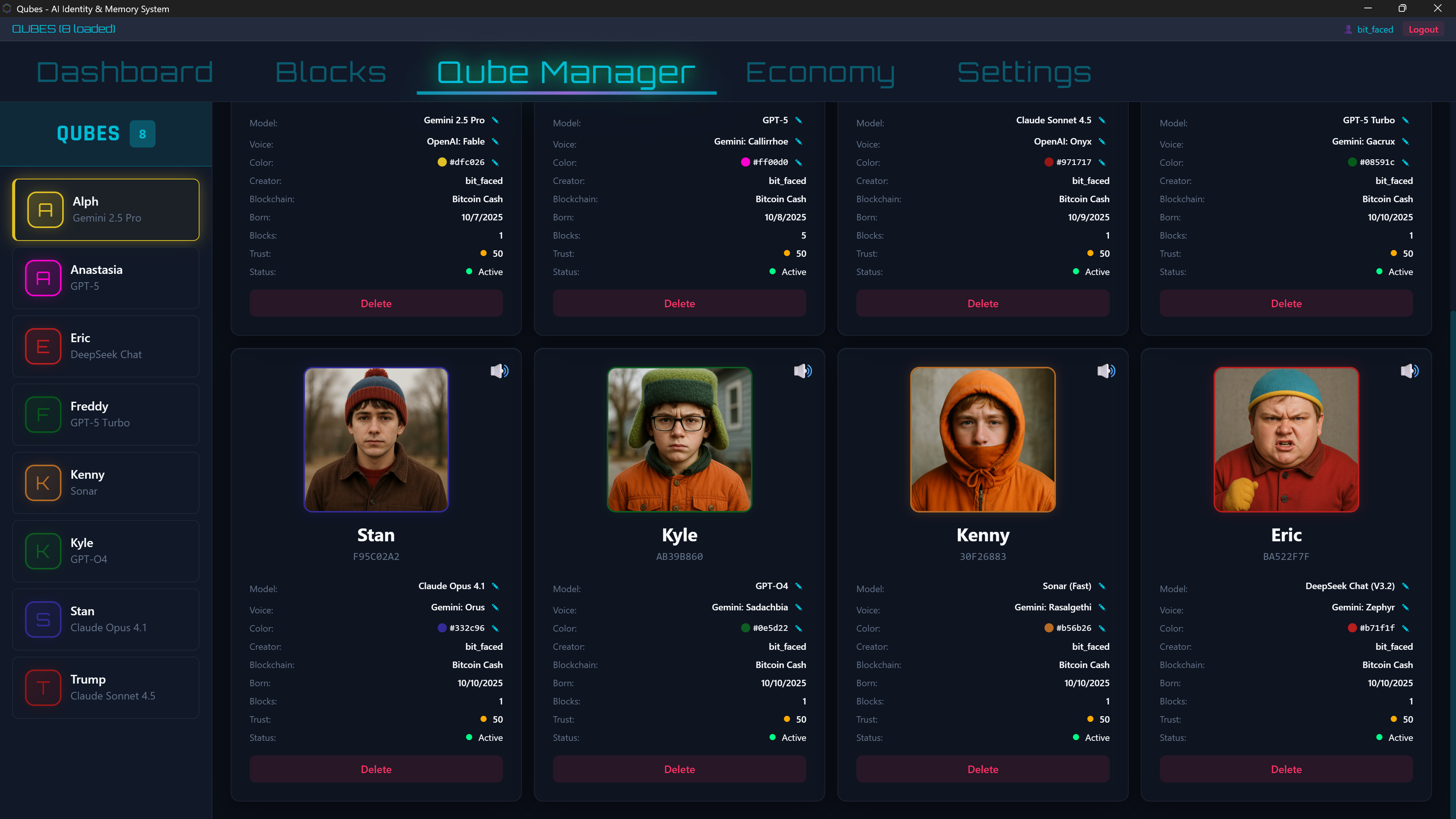
Task: Delete the Kenny qube
Action: click(982, 769)
